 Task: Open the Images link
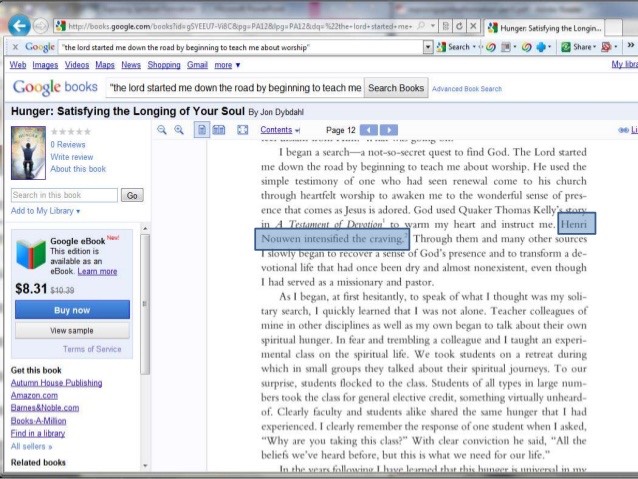(x=45, y=65)
